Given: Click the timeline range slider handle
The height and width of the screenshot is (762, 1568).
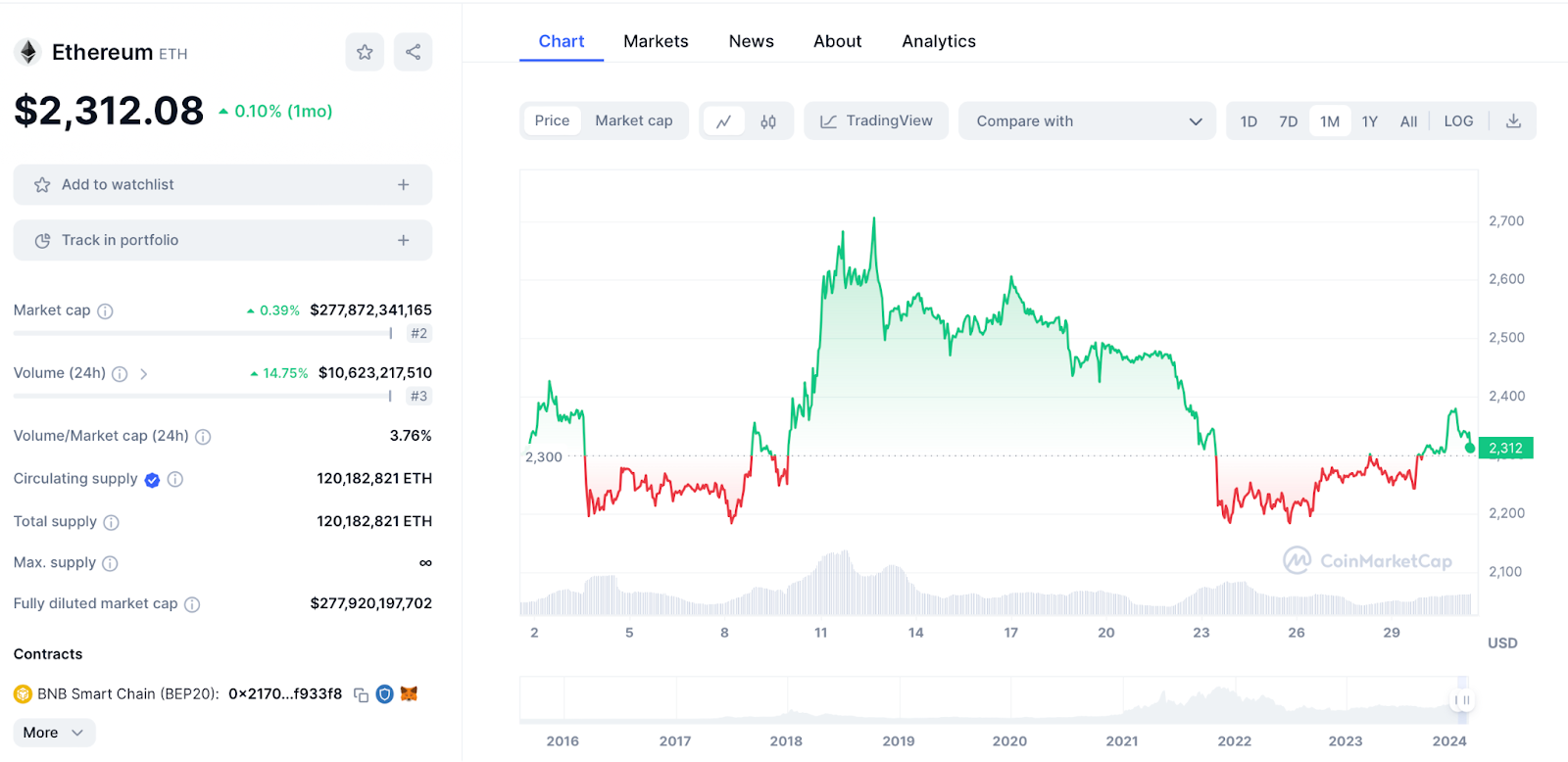Looking at the screenshot, I should pos(1462,700).
